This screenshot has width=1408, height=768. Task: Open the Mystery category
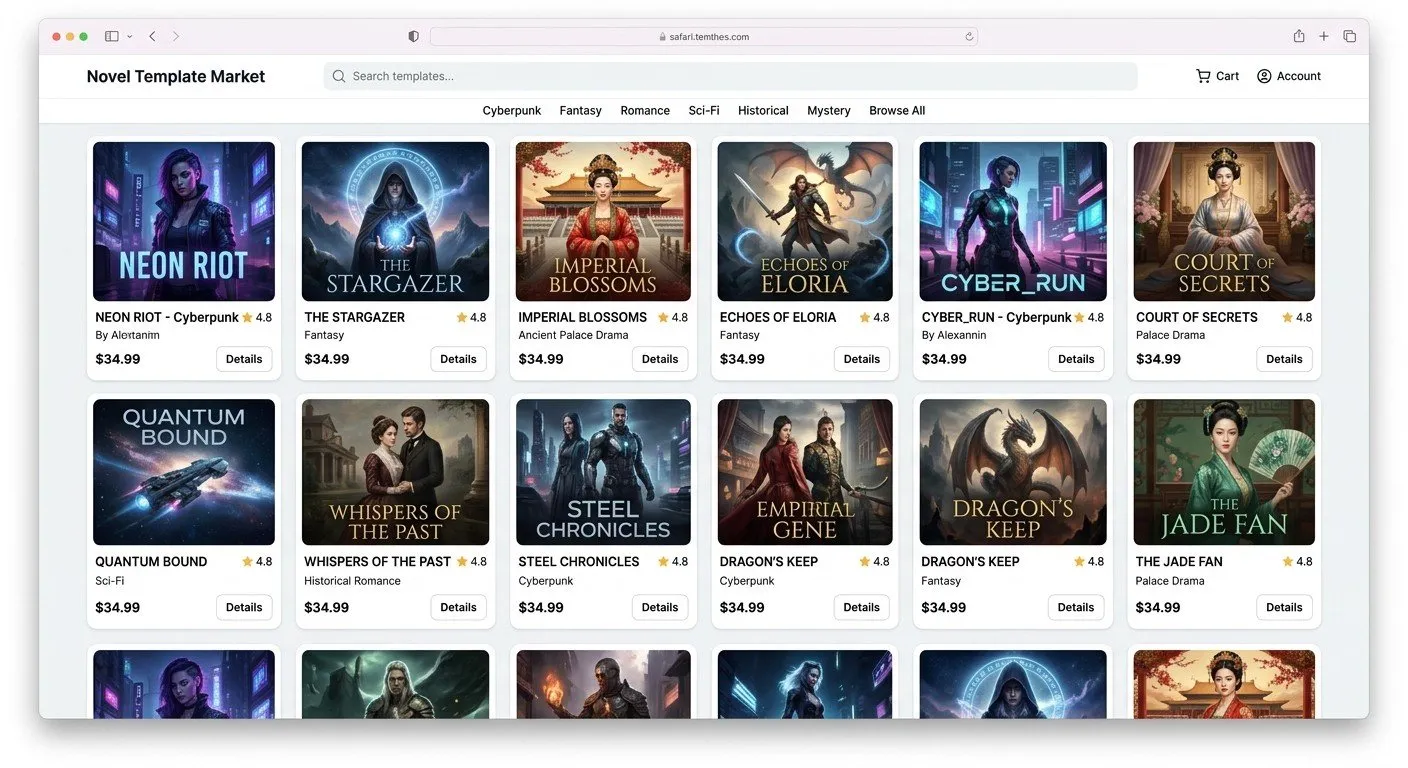[829, 111]
